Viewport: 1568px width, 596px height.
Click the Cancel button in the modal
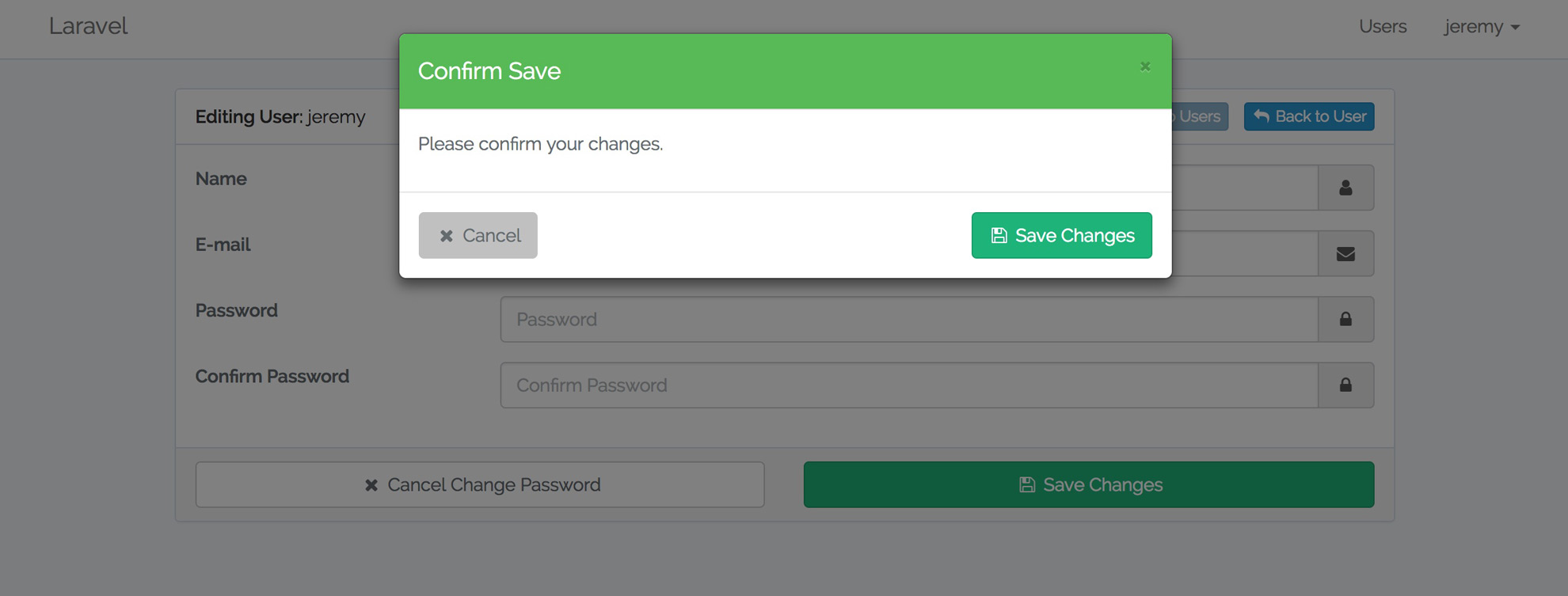point(478,235)
